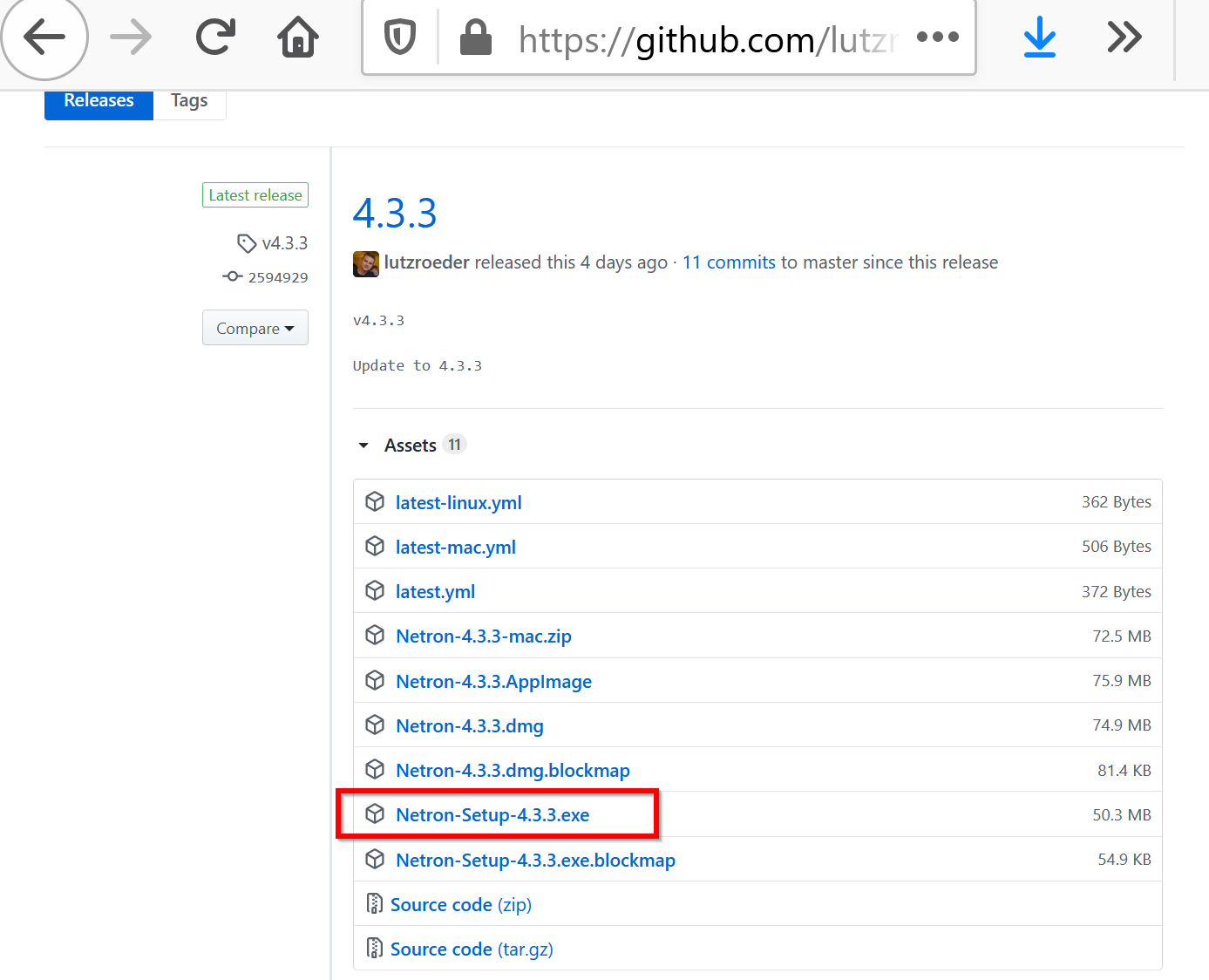Open the 11 commits link
The height and width of the screenshot is (980, 1209).
(x=729, y=262)
